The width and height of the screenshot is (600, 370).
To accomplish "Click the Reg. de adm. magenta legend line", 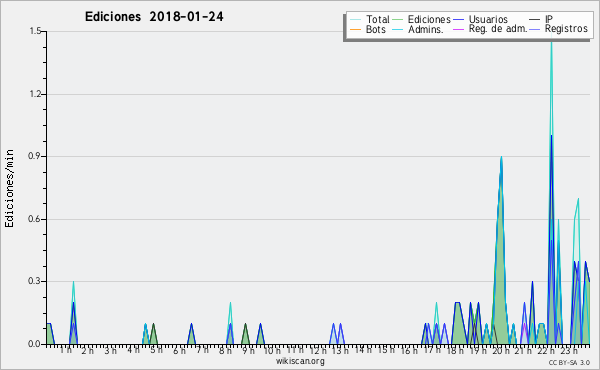I will (x=458, y=29).
